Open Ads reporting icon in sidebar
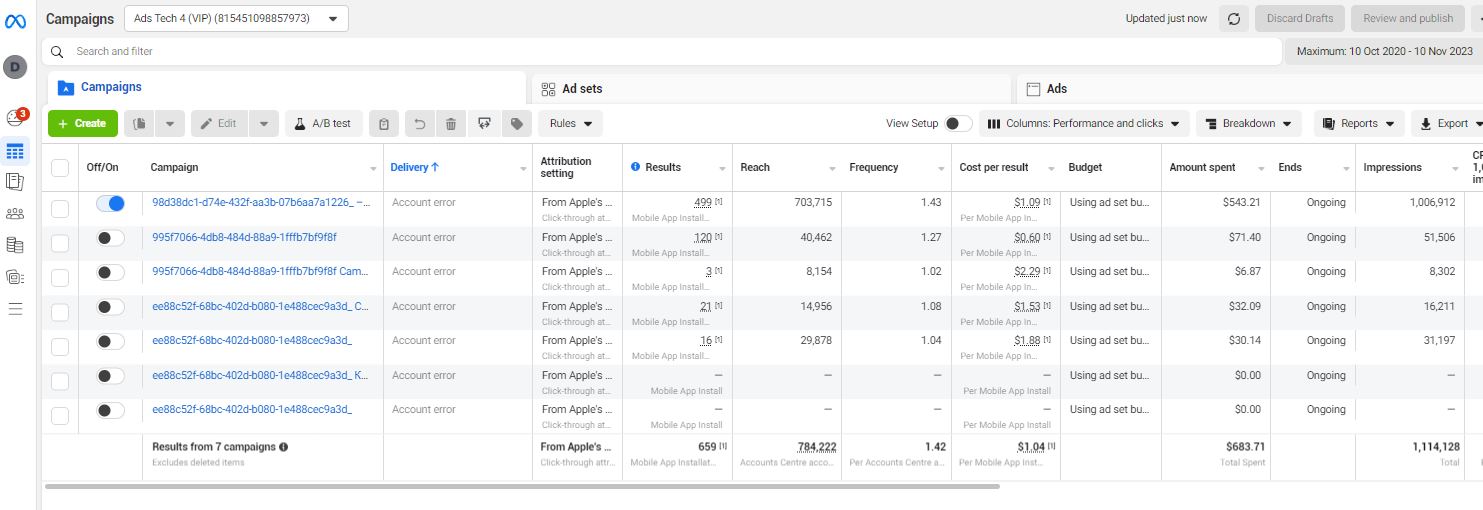Screen dimensions: 1483x510 point(15,181)
